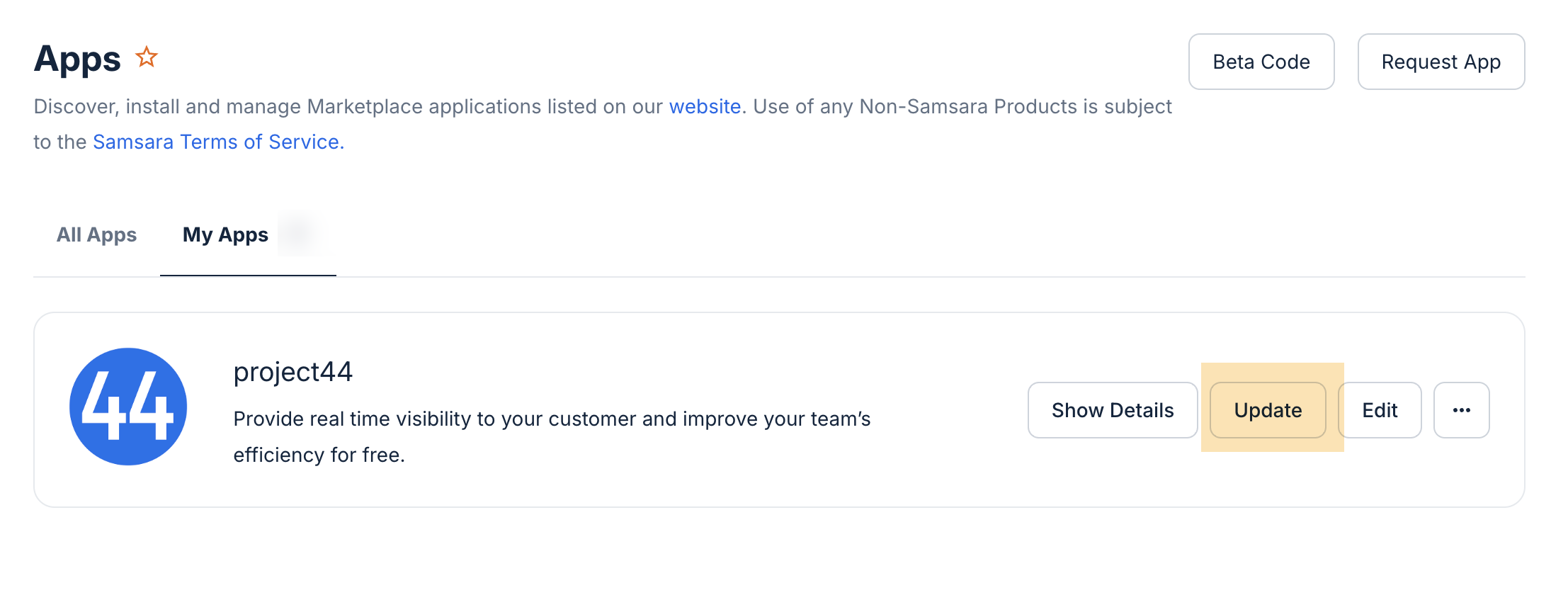Switch to the All Apps tab

tap(96, 234)
